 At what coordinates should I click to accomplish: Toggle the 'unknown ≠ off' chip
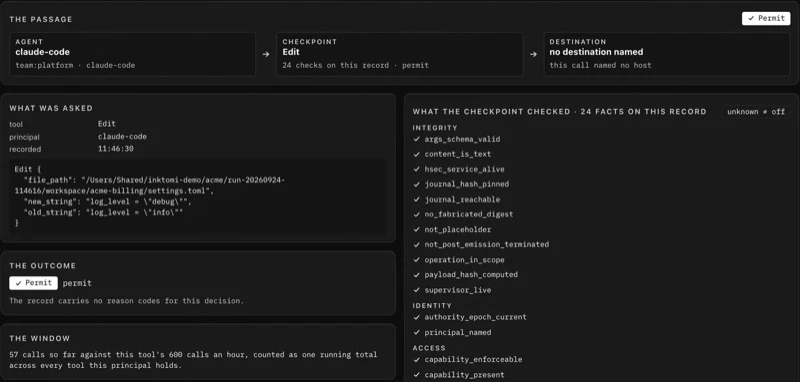coord(756,112)
